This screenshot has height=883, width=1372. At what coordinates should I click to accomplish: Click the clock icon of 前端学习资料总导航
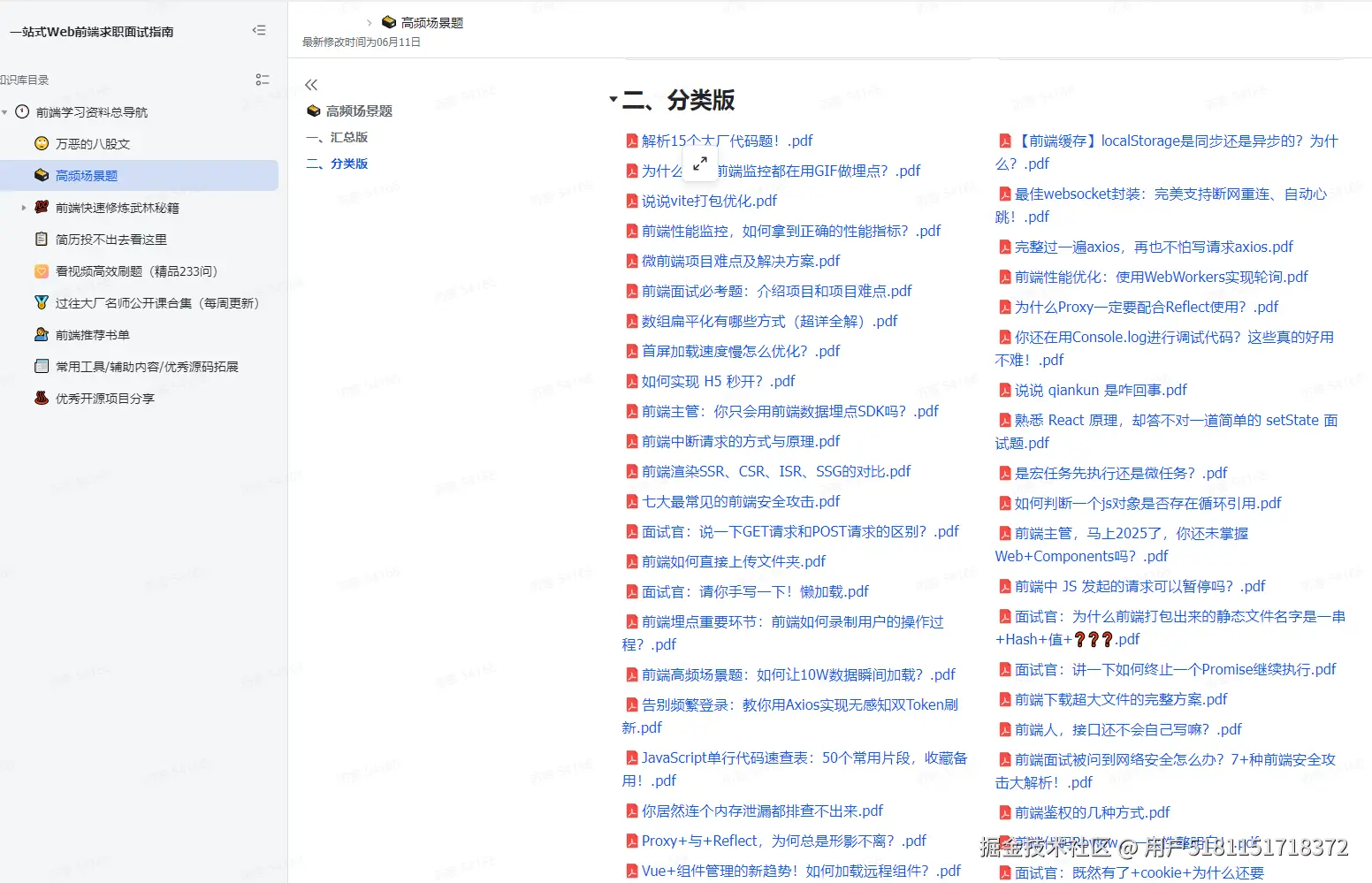coord(21,111)
